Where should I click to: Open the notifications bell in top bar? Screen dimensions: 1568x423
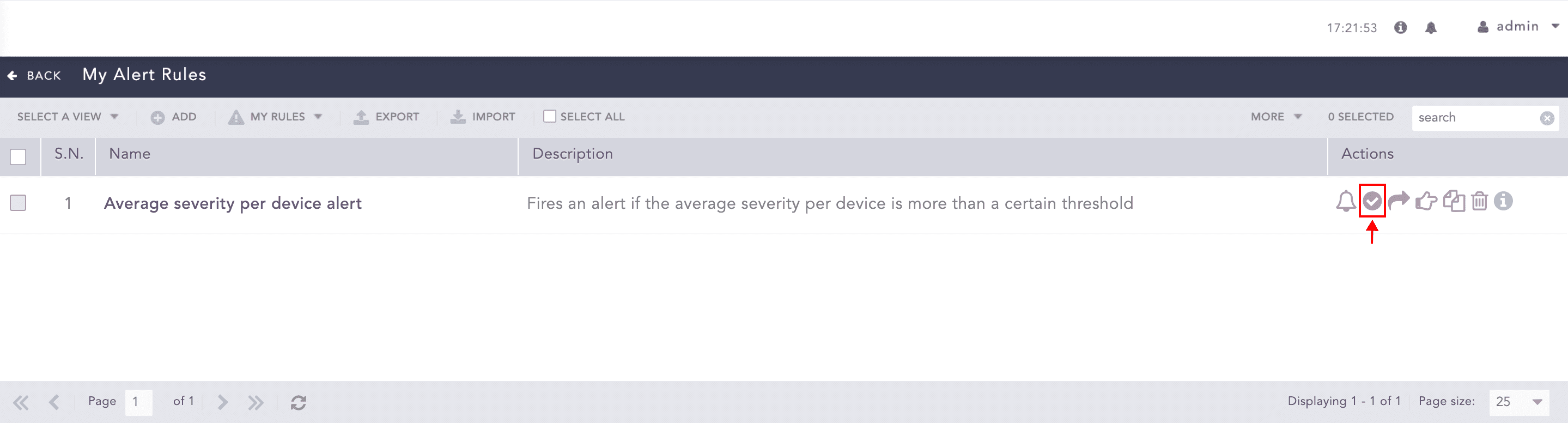pyautogui.click(x=1431, y=28)
